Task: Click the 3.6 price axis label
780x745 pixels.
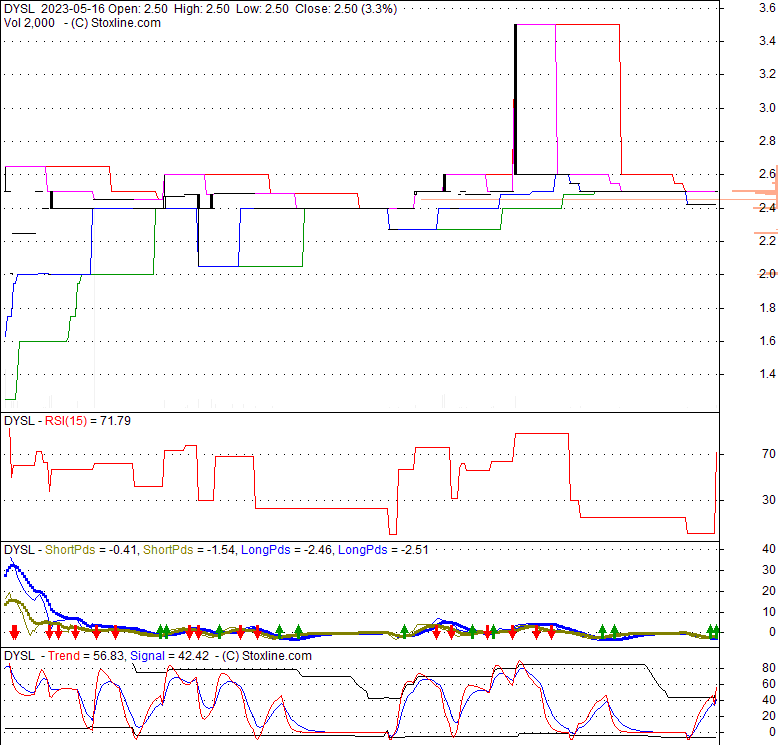Action: 767,8
